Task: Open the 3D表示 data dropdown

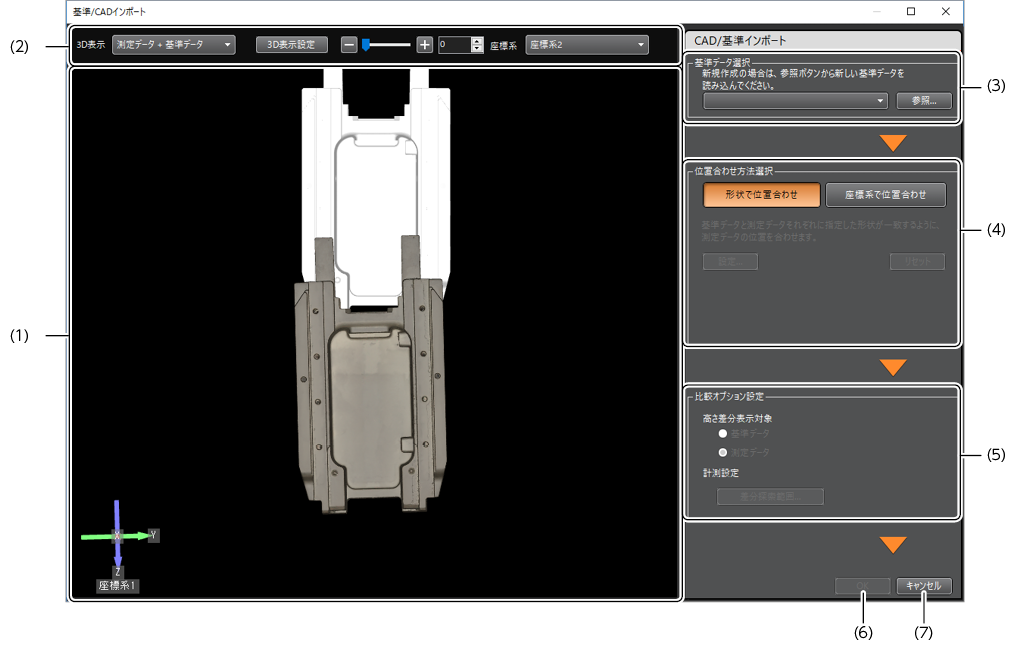Action: tap(173, 45)
